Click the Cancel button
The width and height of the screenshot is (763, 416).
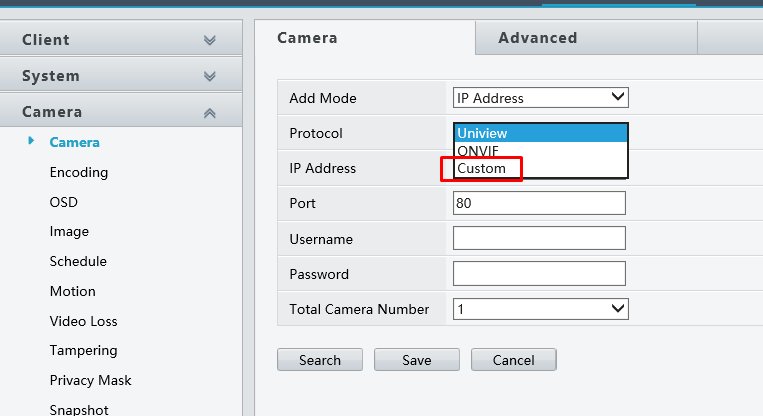[513, 360]
